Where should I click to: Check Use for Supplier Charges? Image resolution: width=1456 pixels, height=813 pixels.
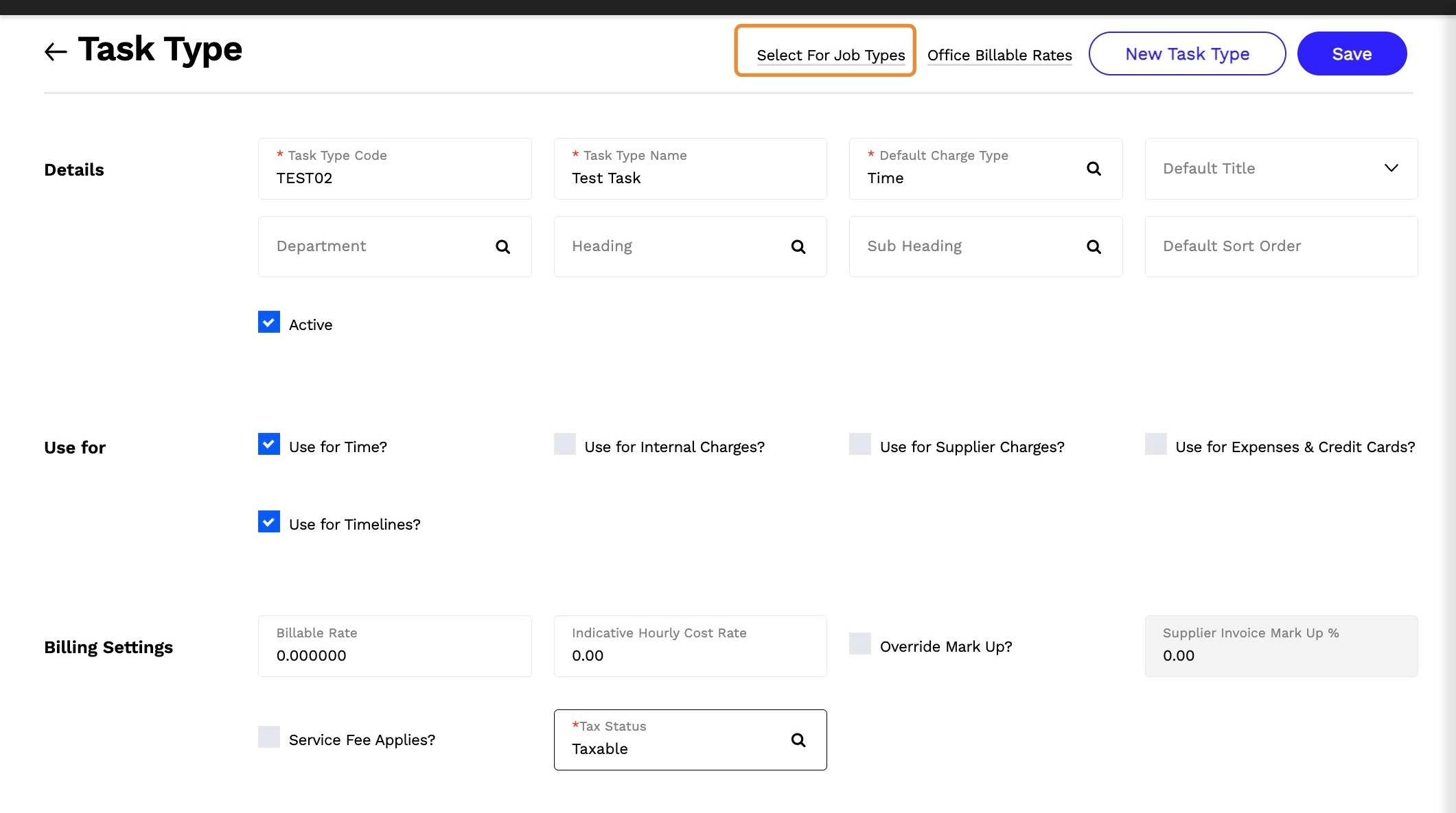pyautogui.click(x=860, y=445)
